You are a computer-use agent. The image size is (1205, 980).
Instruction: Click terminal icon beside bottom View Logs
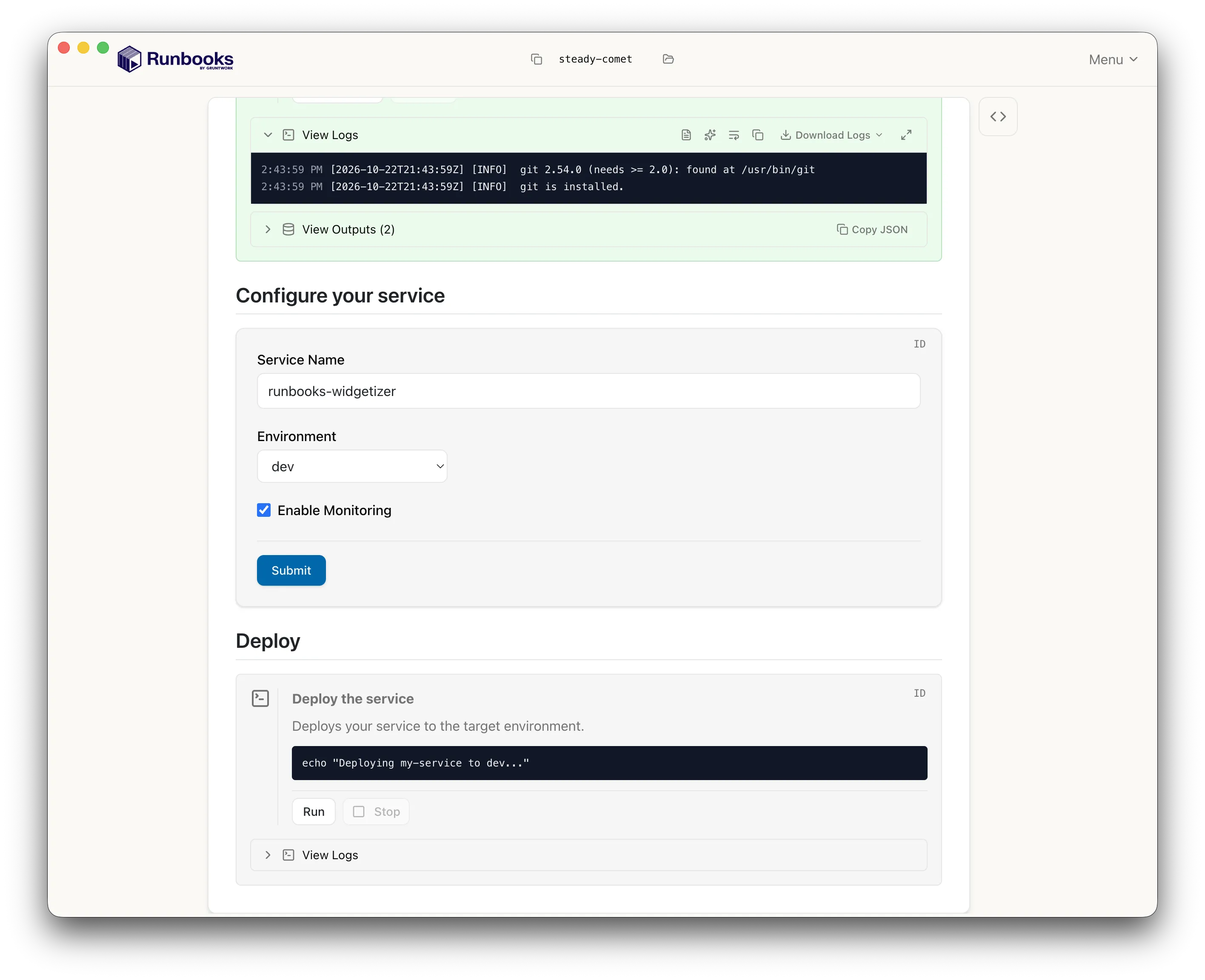(x=288, y=855)
